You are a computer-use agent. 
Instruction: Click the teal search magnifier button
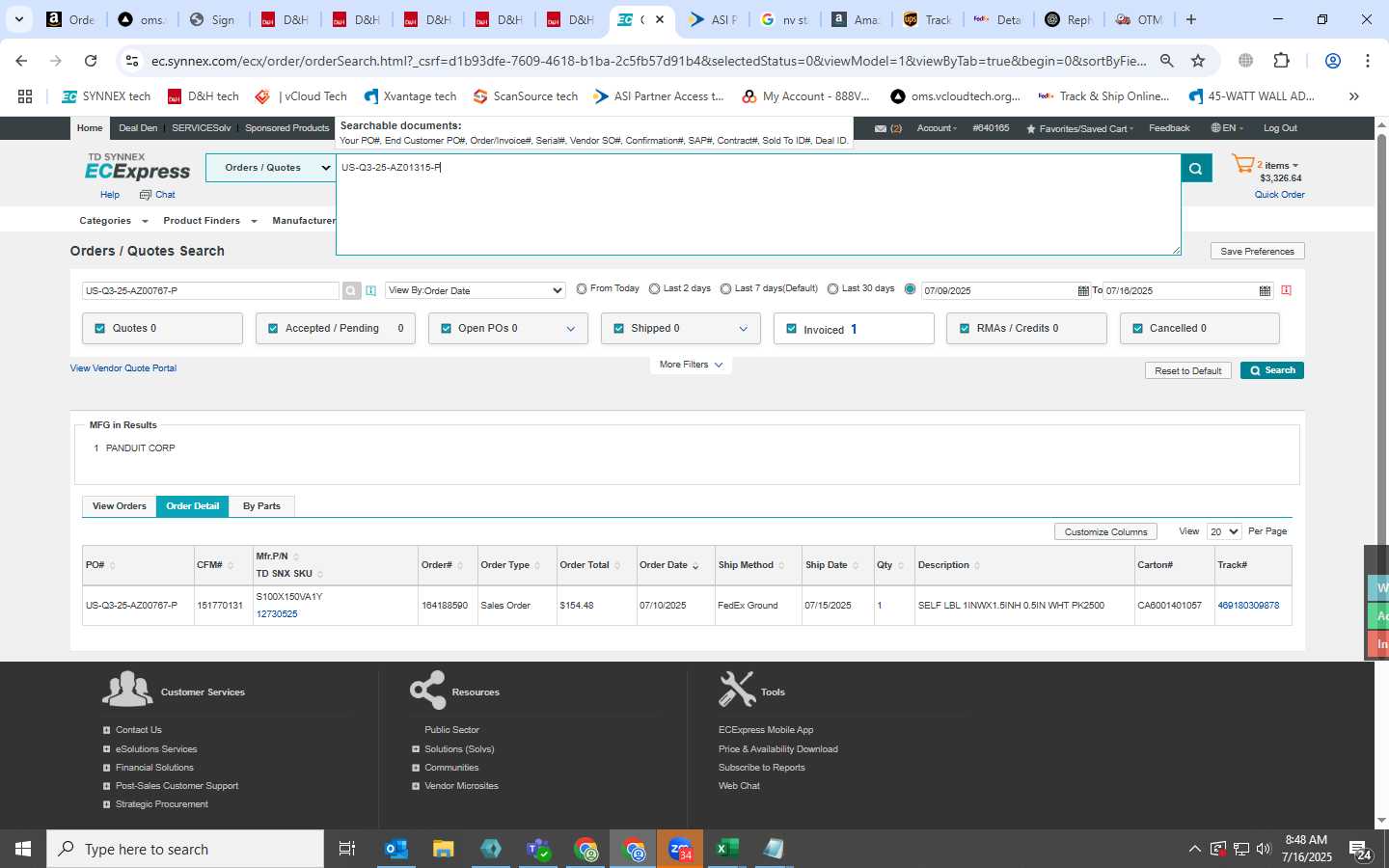(1195, 169)
